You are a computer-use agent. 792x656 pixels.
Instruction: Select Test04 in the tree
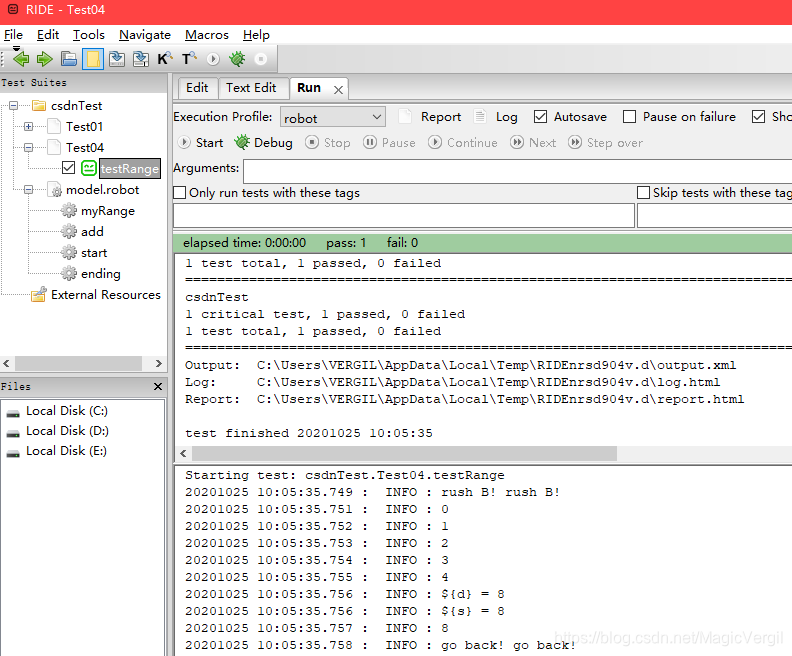[x=85, y=147]
